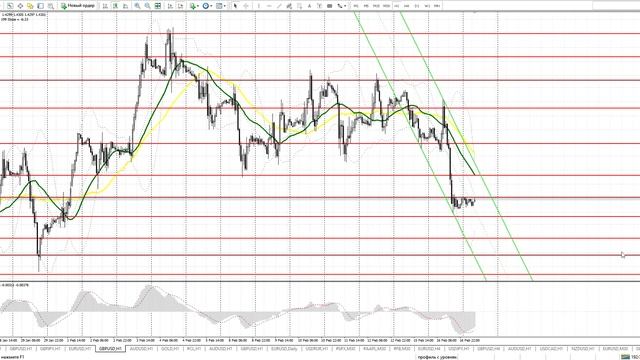Open the EURUSD,Daily chart tab
The width and height of the screenshot is (640, 360).
point(284,349)
